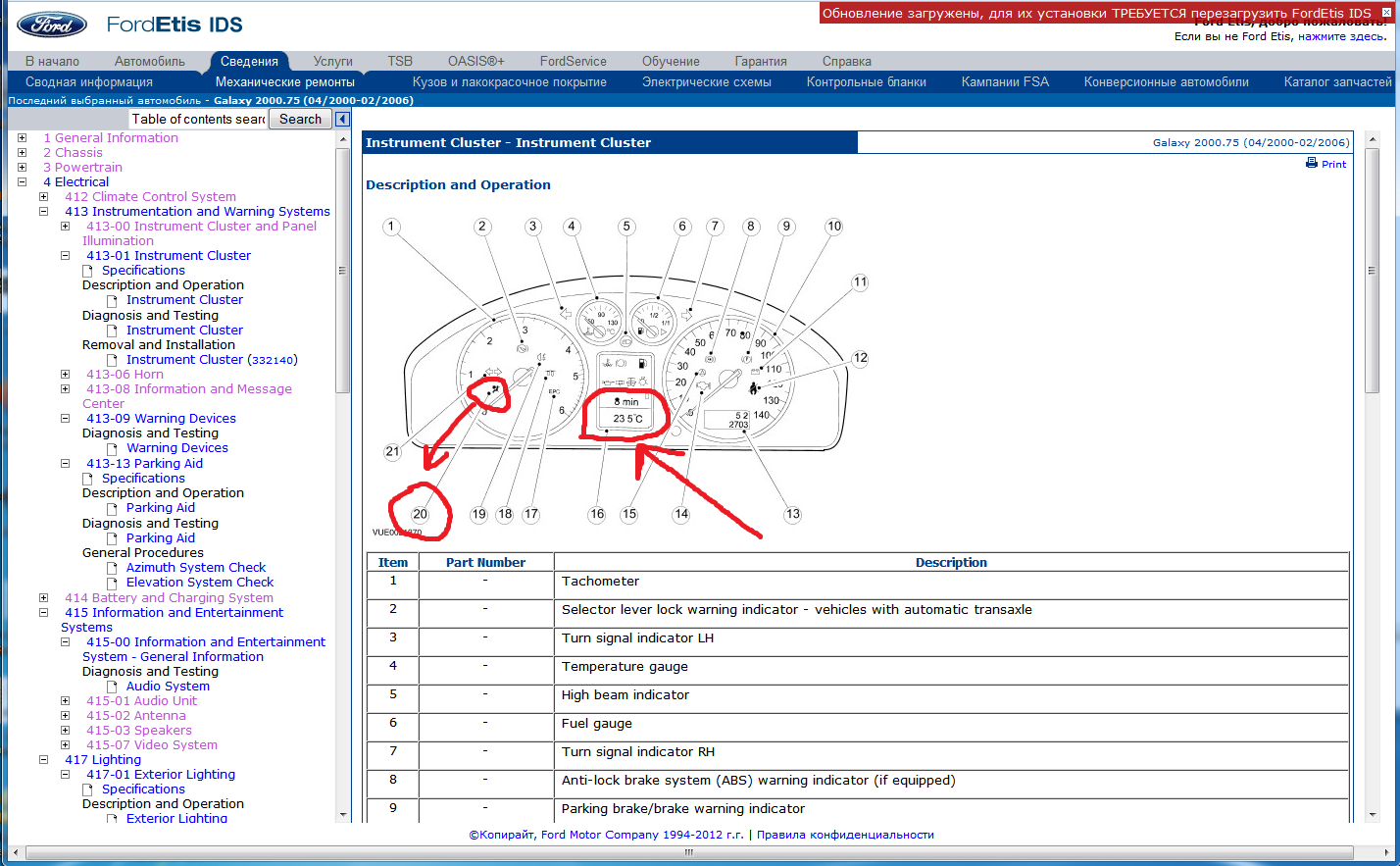Open Правила конфиденциальности link
1400x866 pixels.
pos(845,835)
